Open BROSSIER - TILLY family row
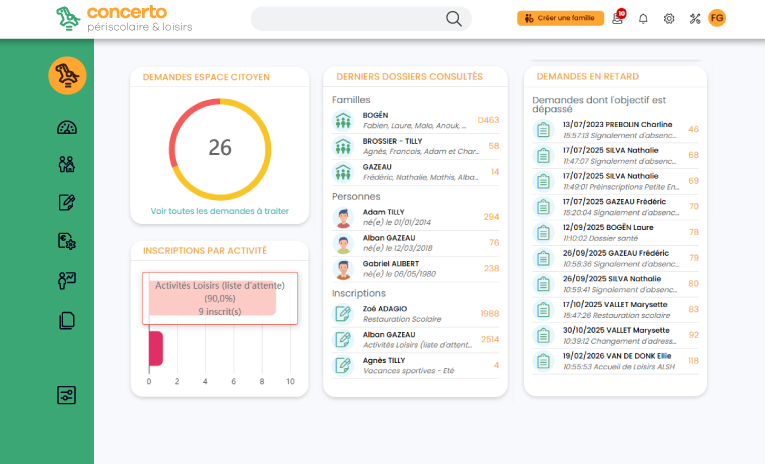Viewport: 765px width, 464px height. tap(415, 146)
